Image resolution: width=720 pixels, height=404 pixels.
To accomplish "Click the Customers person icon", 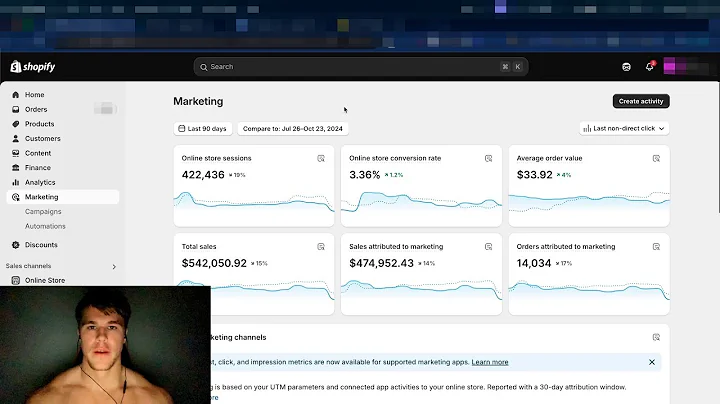I will click(x=16, y=139).
